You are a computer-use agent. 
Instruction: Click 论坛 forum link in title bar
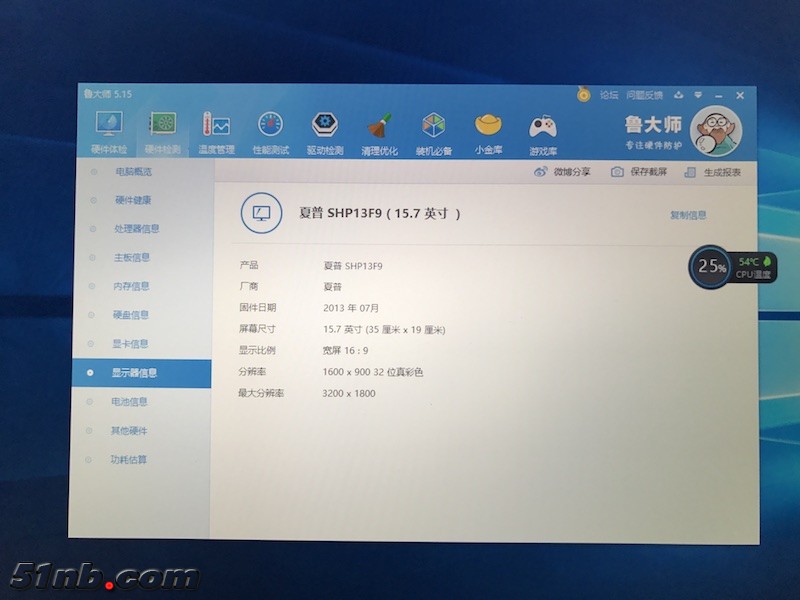609,95
